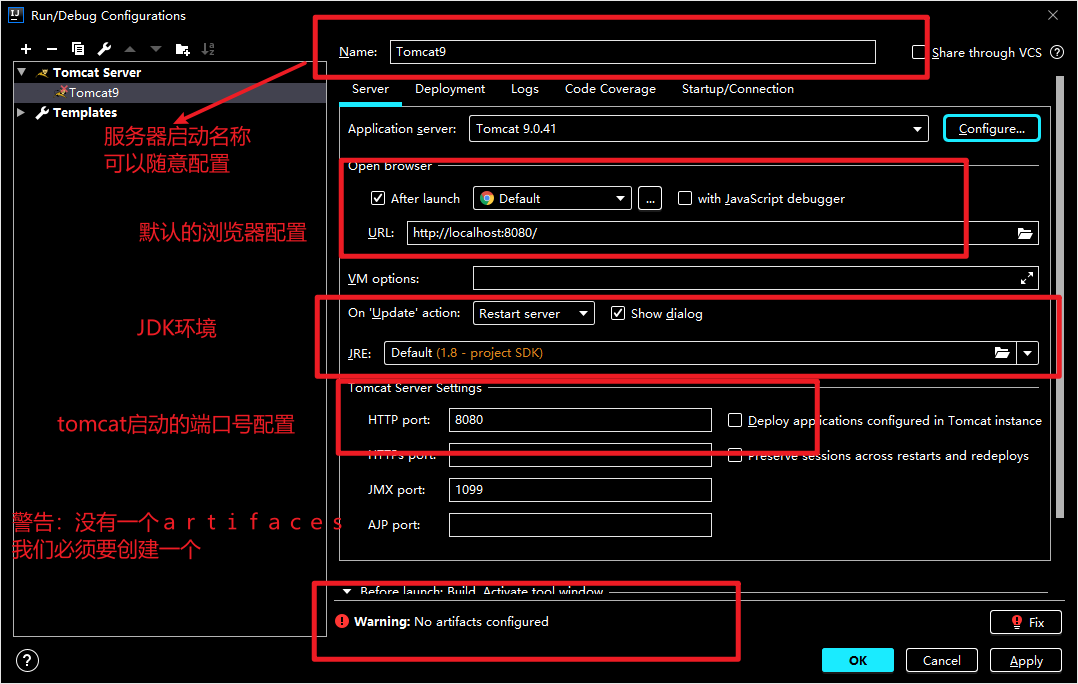Toggle Share through VCS checkbox

pos(918,52)
